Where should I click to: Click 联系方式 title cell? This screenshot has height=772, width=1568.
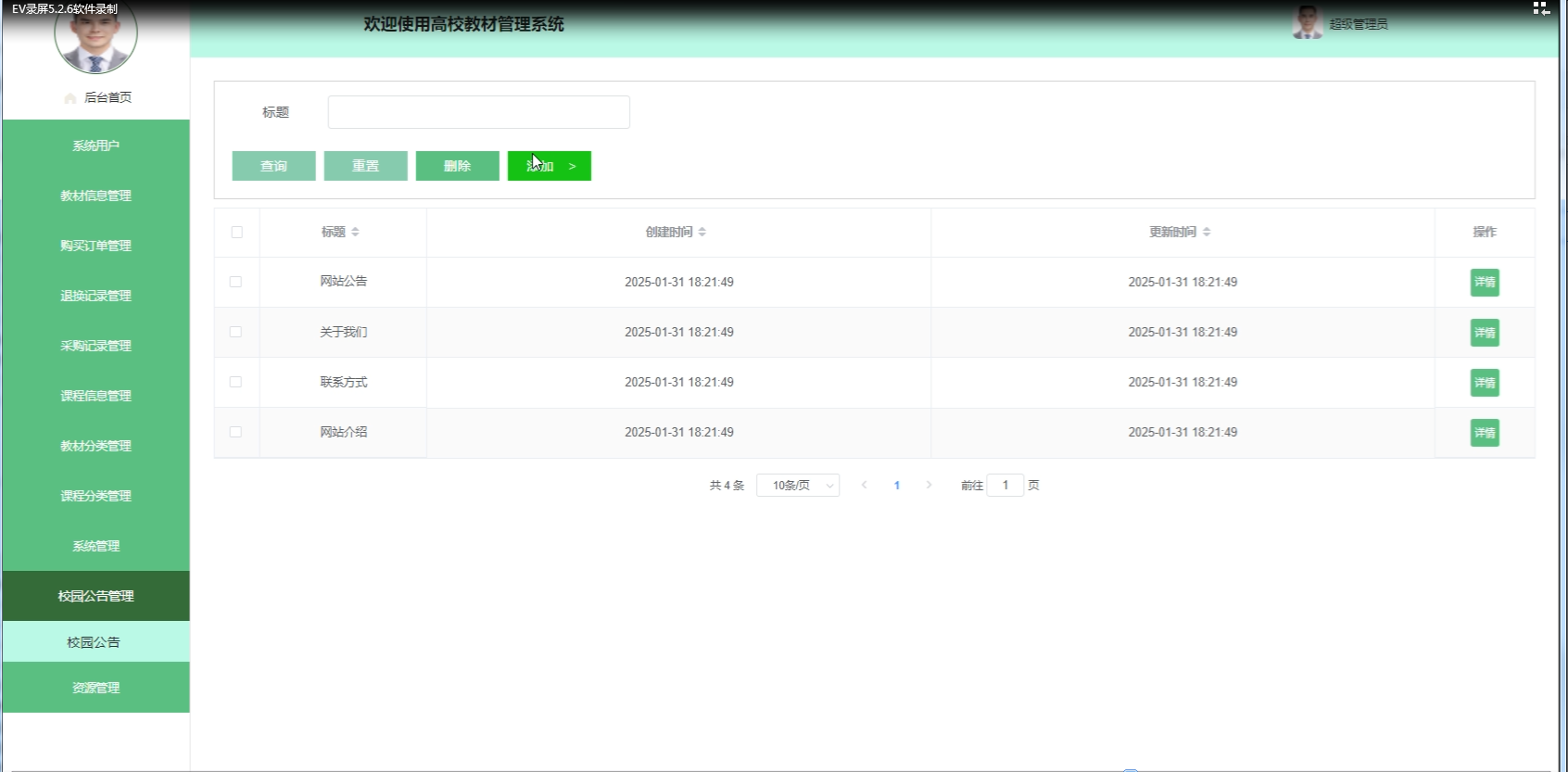pos(344,382)
